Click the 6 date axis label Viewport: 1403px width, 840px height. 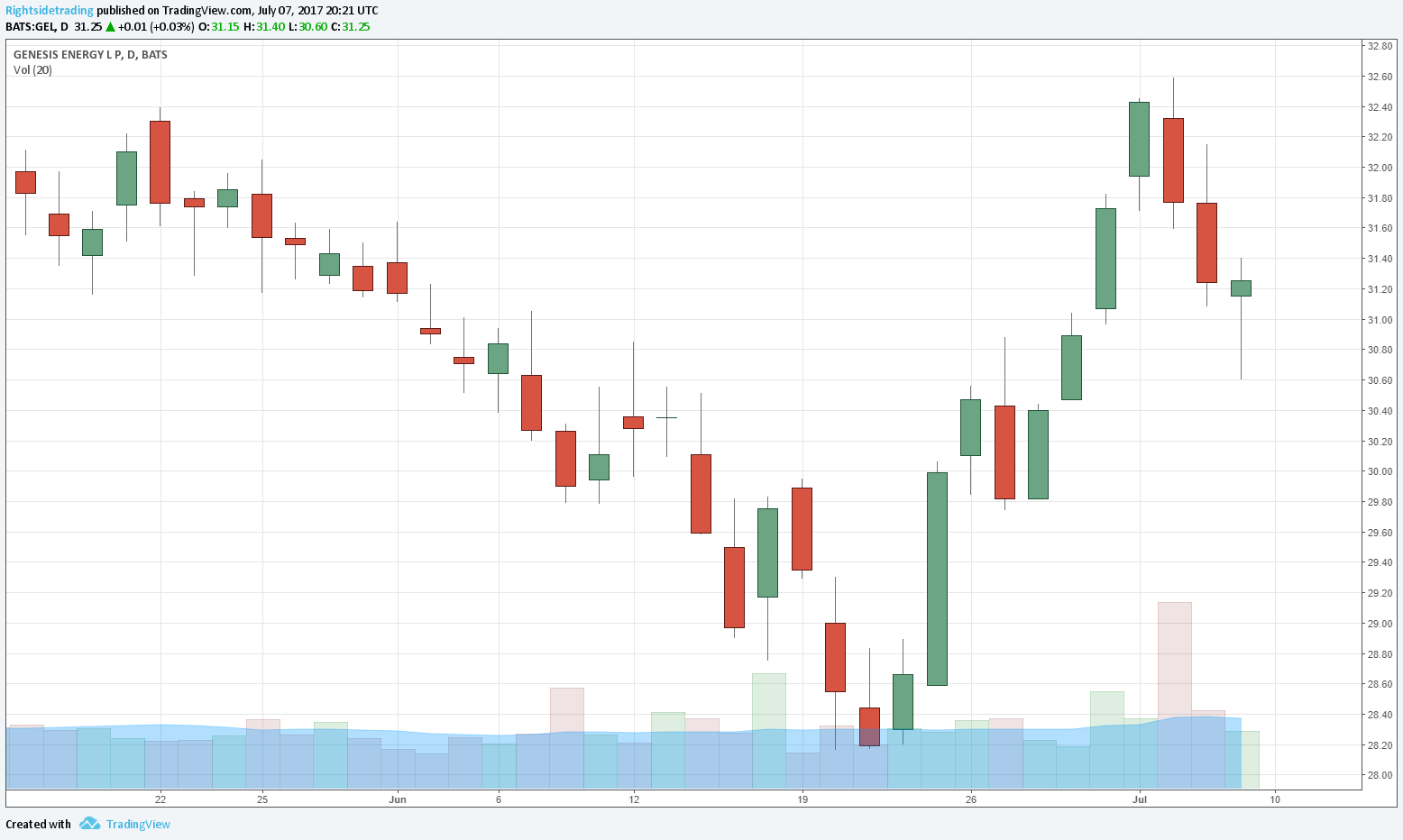[499, 799]
